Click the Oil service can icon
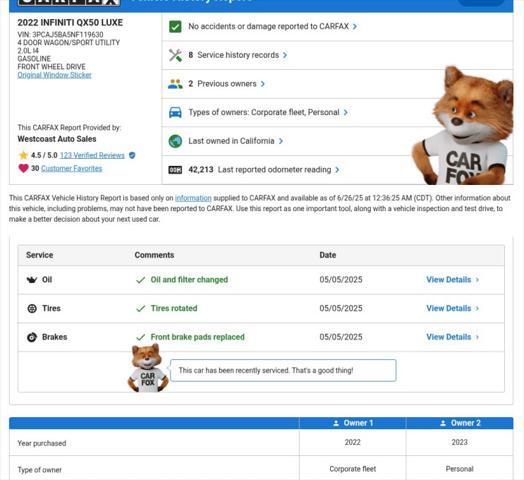The image size is (524, 480). click(x=32, y=280)
